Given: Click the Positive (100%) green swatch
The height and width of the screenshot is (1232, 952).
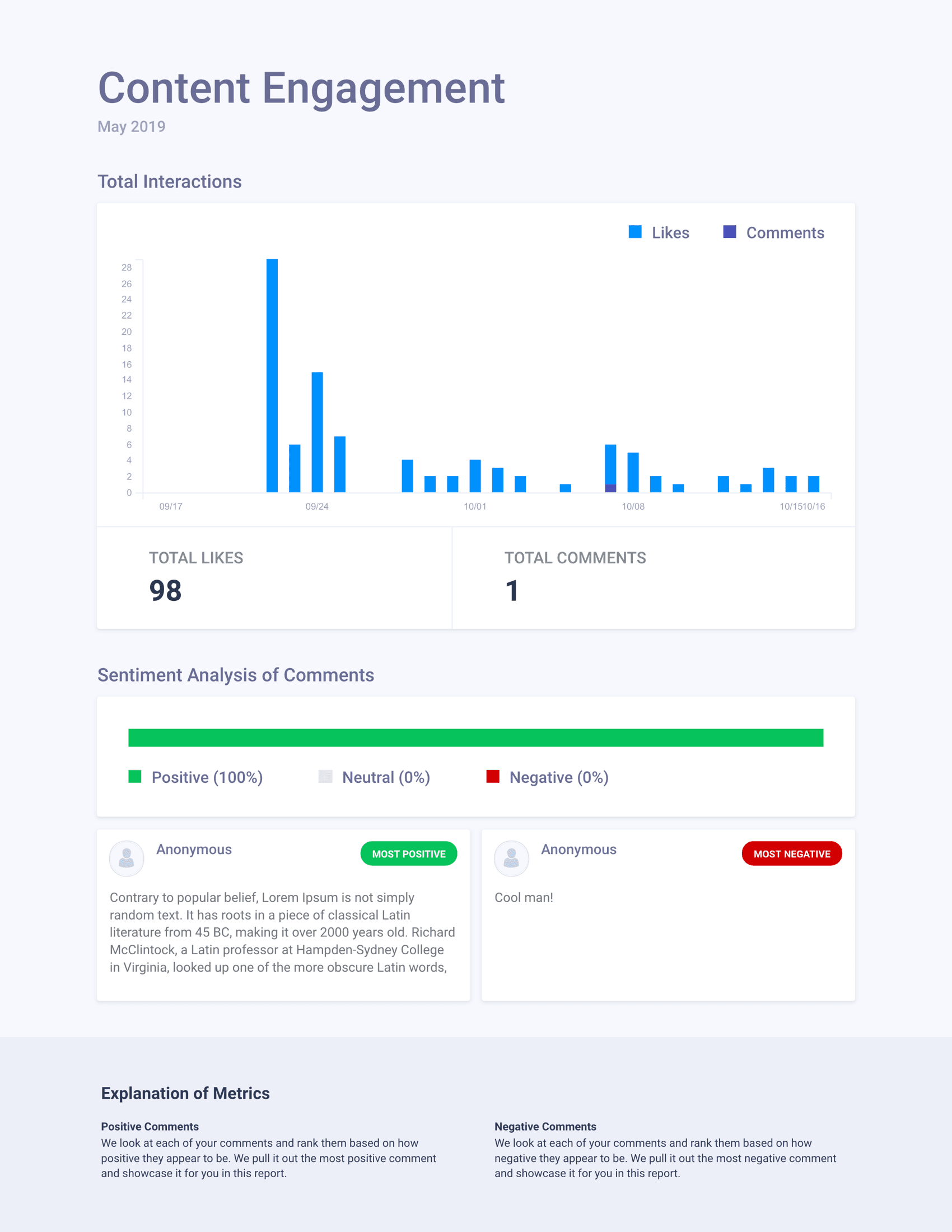Looking at the screenshot, I should click(x=135, y=776).
